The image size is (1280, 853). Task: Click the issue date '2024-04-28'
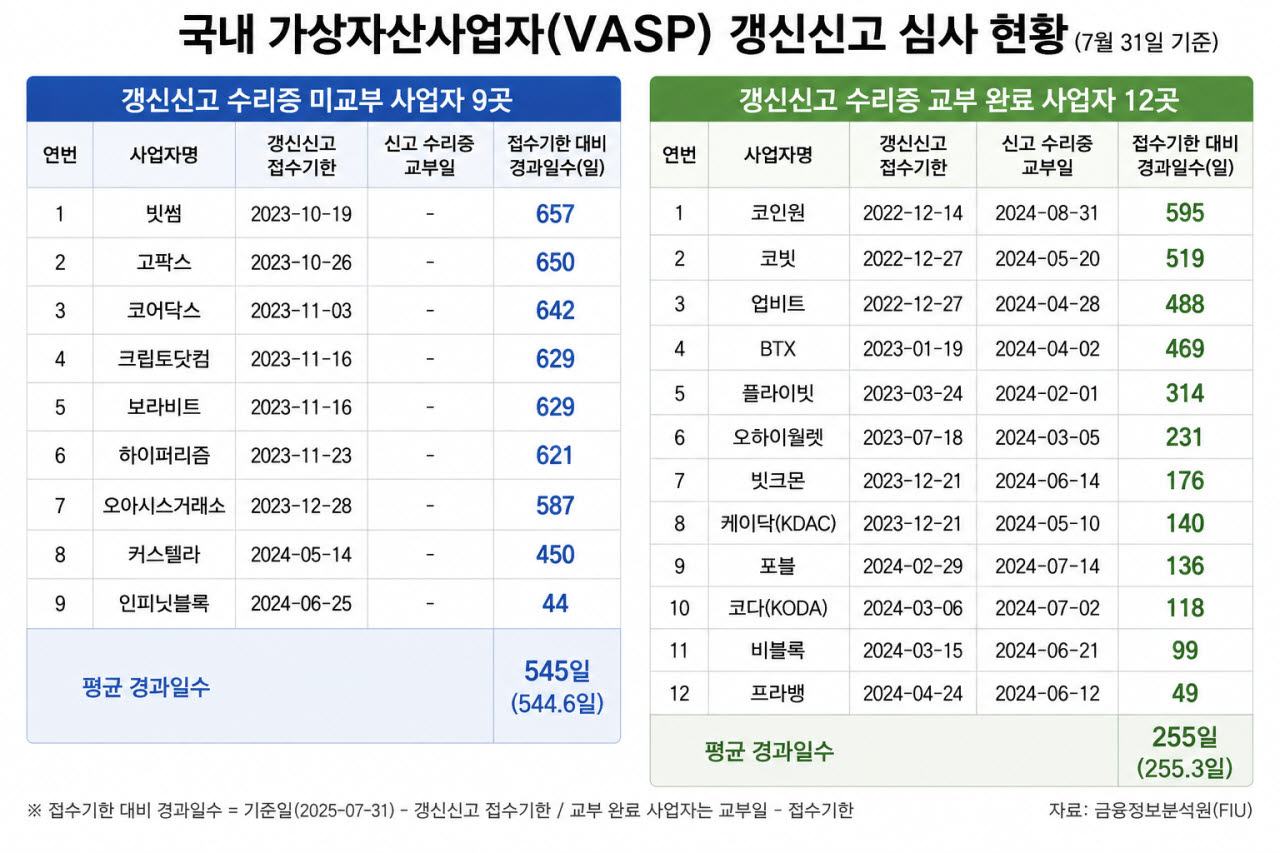point(1047,304)
